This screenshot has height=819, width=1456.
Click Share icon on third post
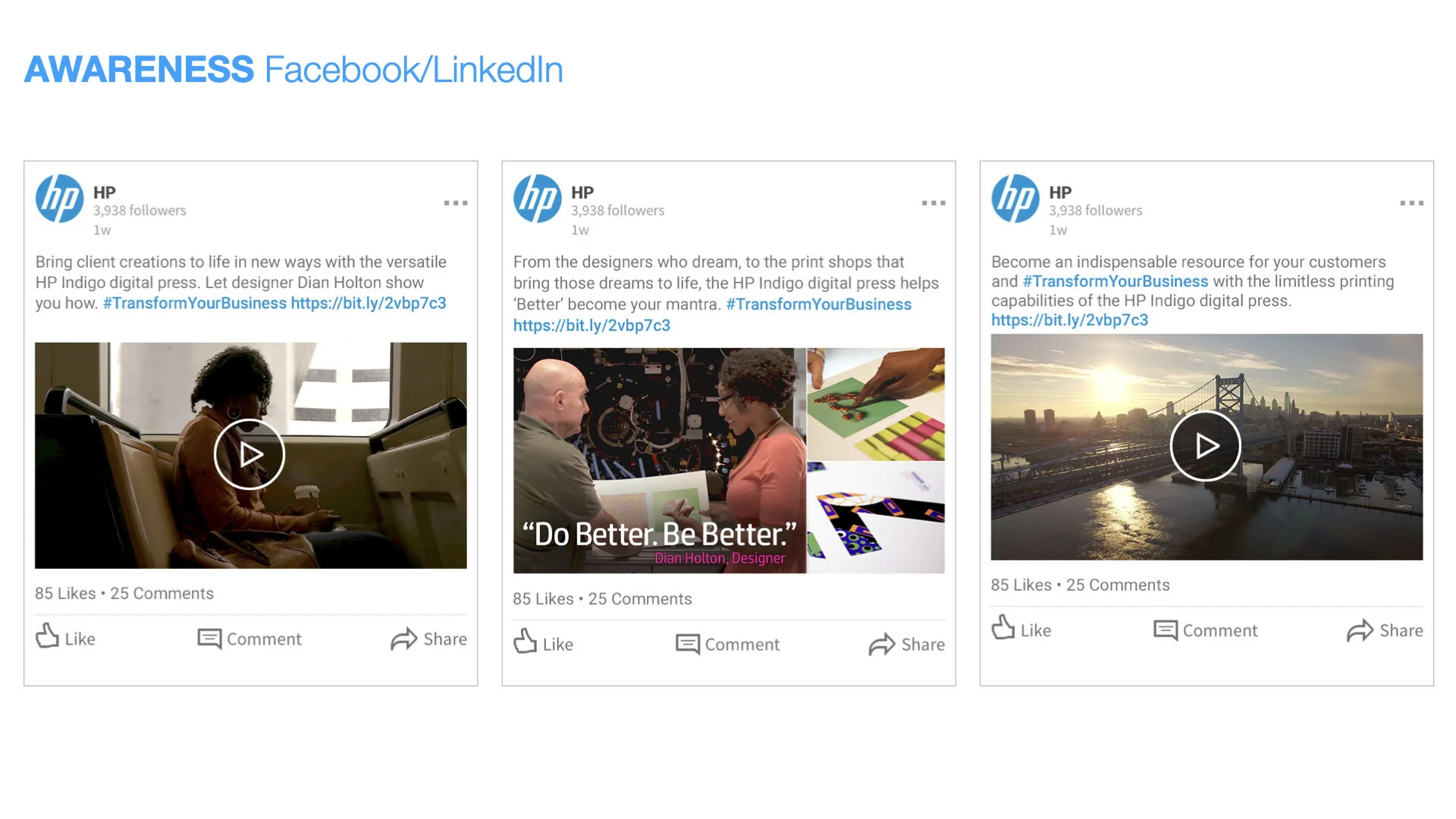(x=1360, y=630)
